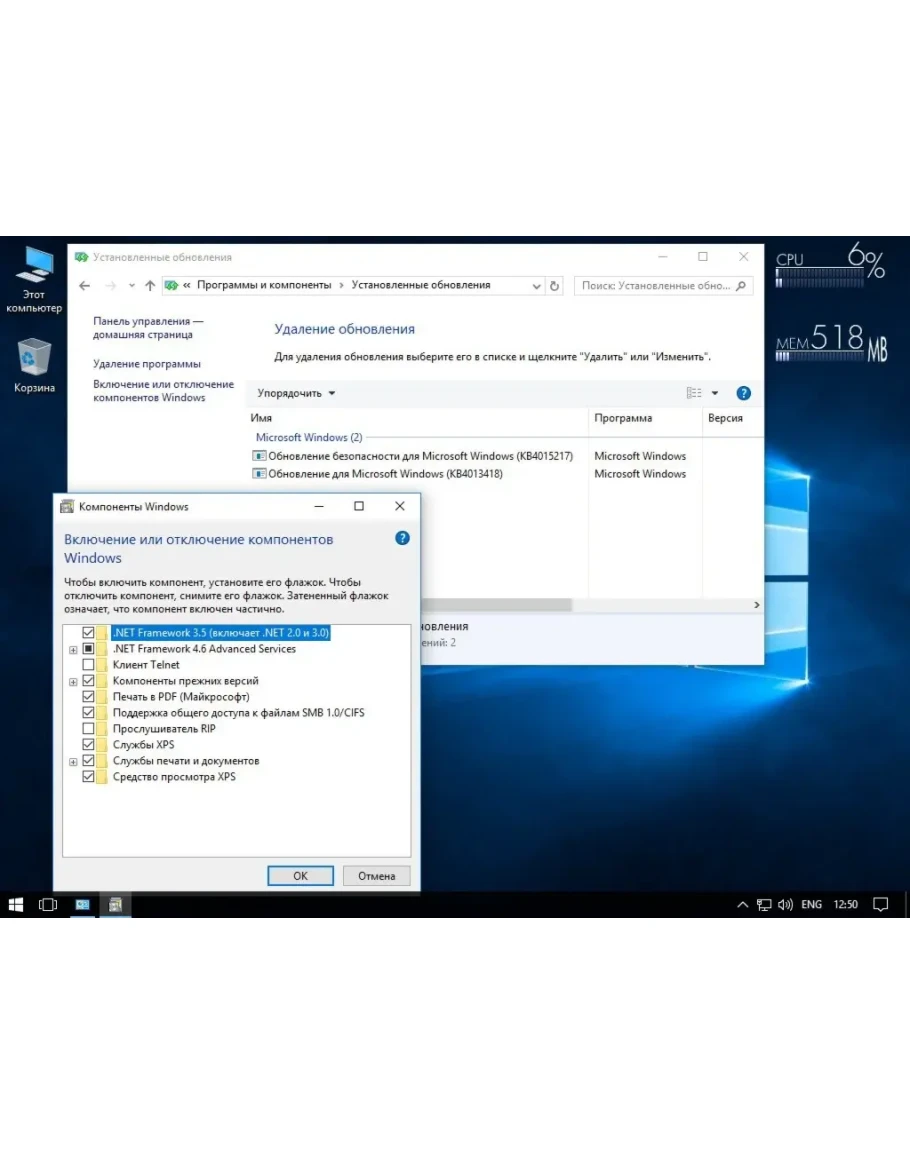This screenshot has width=910, height=1155.
Task: Enable the Клиент Telnet checkbox
Action: click(x=89, y=665)
